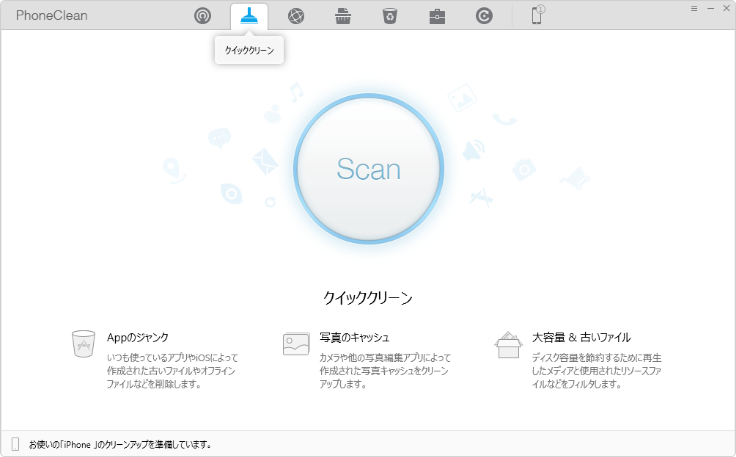736x457 pixels.
Task: Open the wireless connection toolbar icon
Action: 202,16
